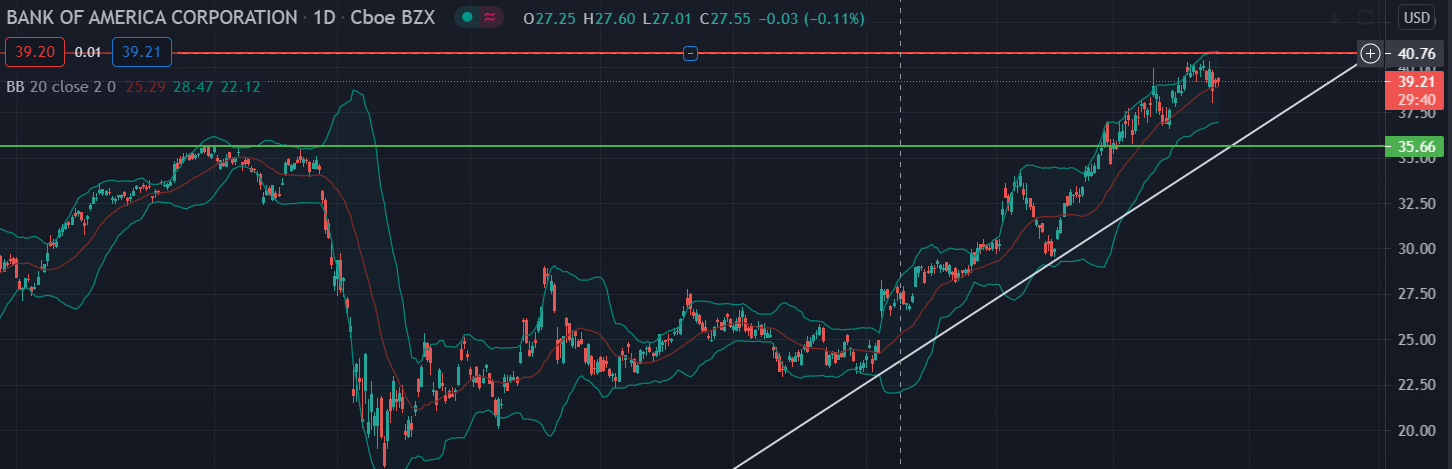Click the 27.50 price axis label
This screenshot has width=1452, height=469.
[x=1416, y=294]
